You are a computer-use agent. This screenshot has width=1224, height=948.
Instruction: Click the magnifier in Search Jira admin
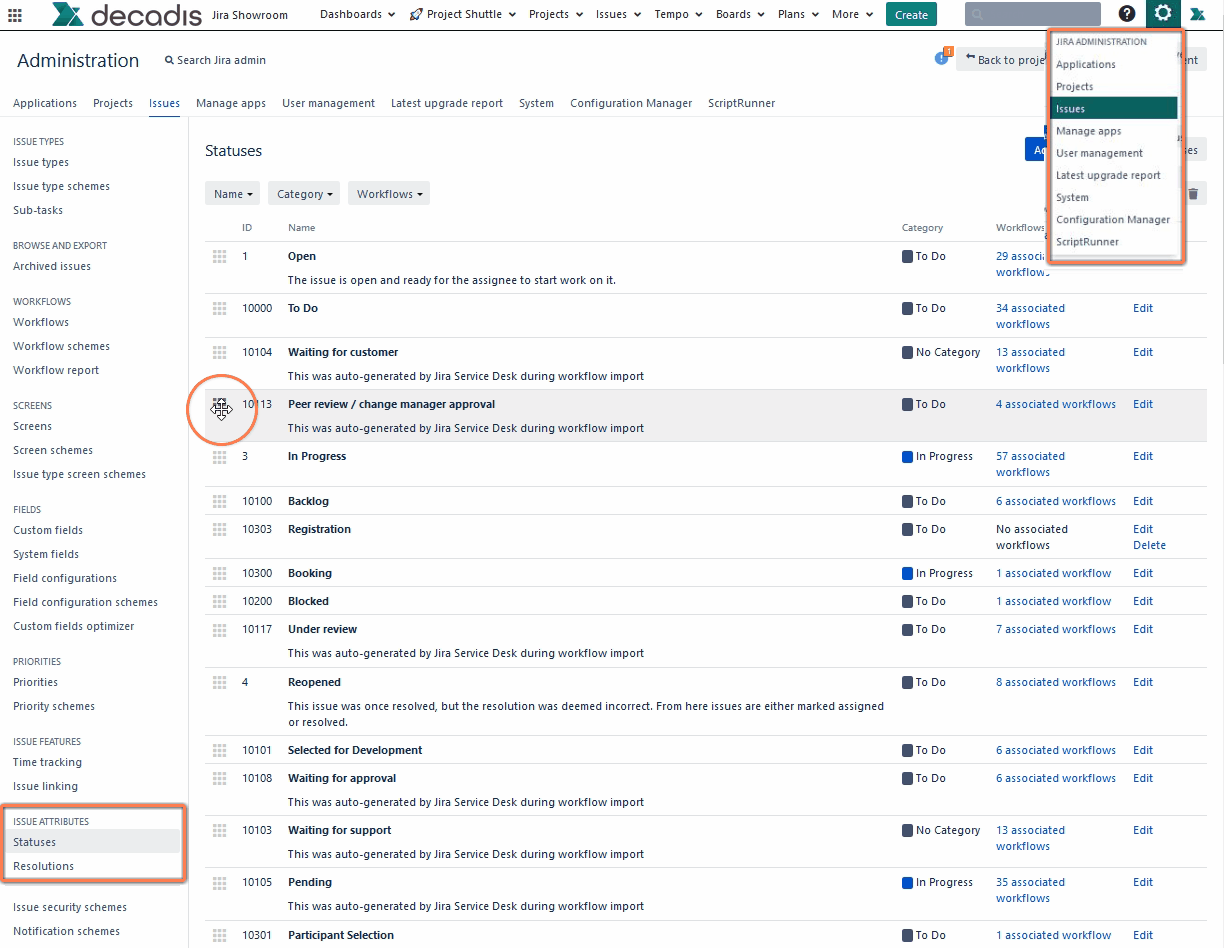[169, 60]
